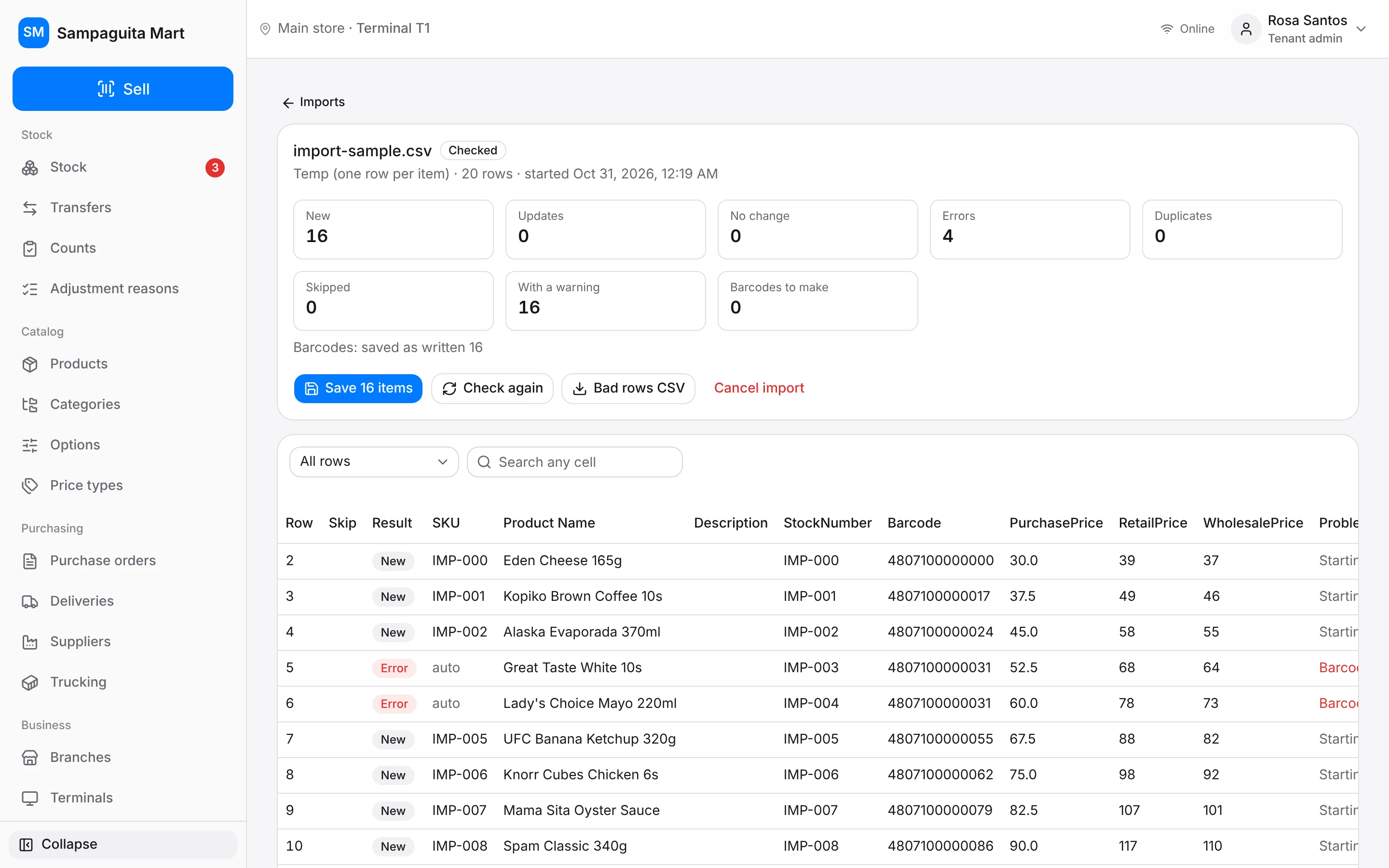1389x868 pixels.
Task: Open the Products menu item
Action: click(123, 364)
